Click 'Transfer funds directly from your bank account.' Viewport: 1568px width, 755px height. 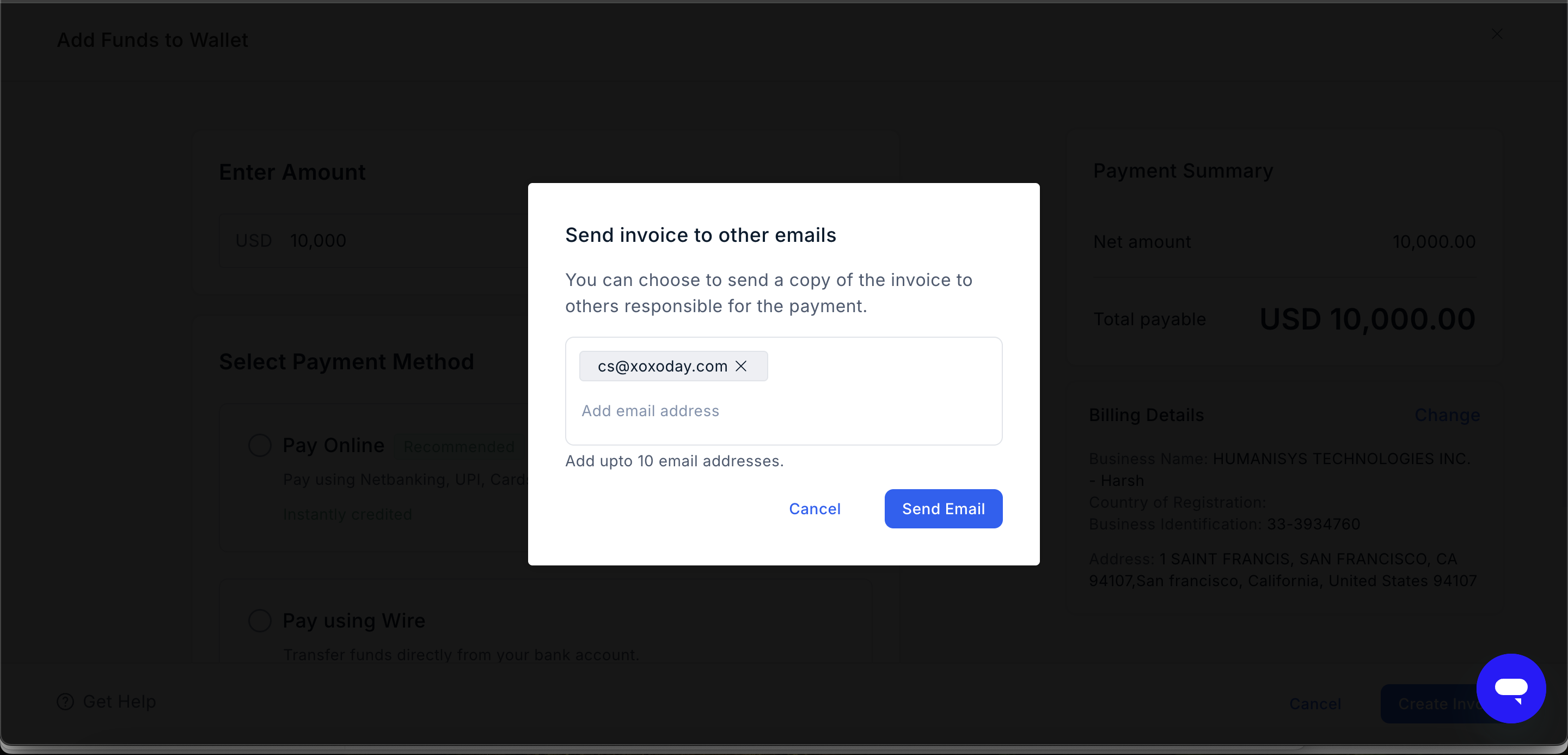[461, 655]
